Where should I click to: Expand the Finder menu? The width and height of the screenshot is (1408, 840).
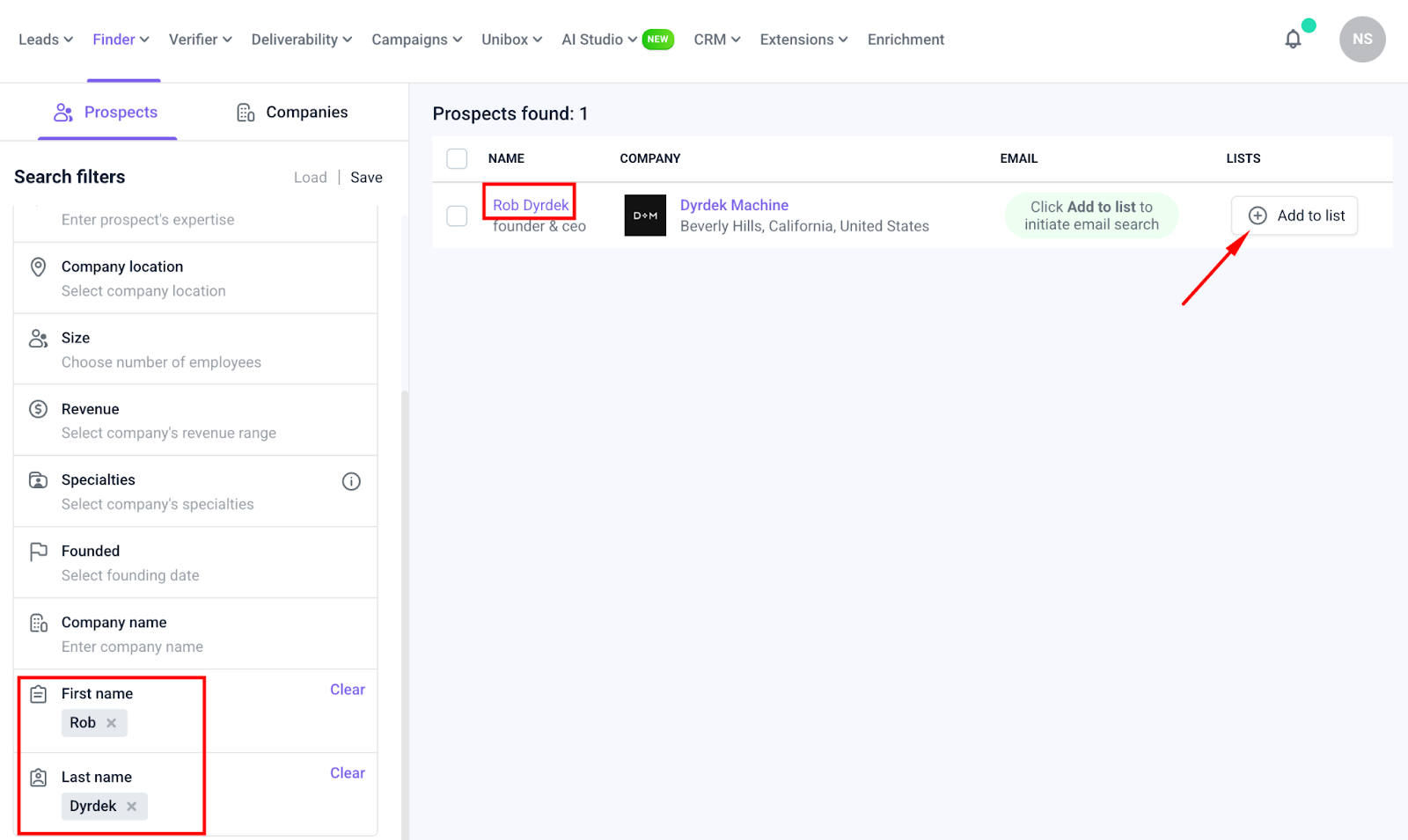121,40
